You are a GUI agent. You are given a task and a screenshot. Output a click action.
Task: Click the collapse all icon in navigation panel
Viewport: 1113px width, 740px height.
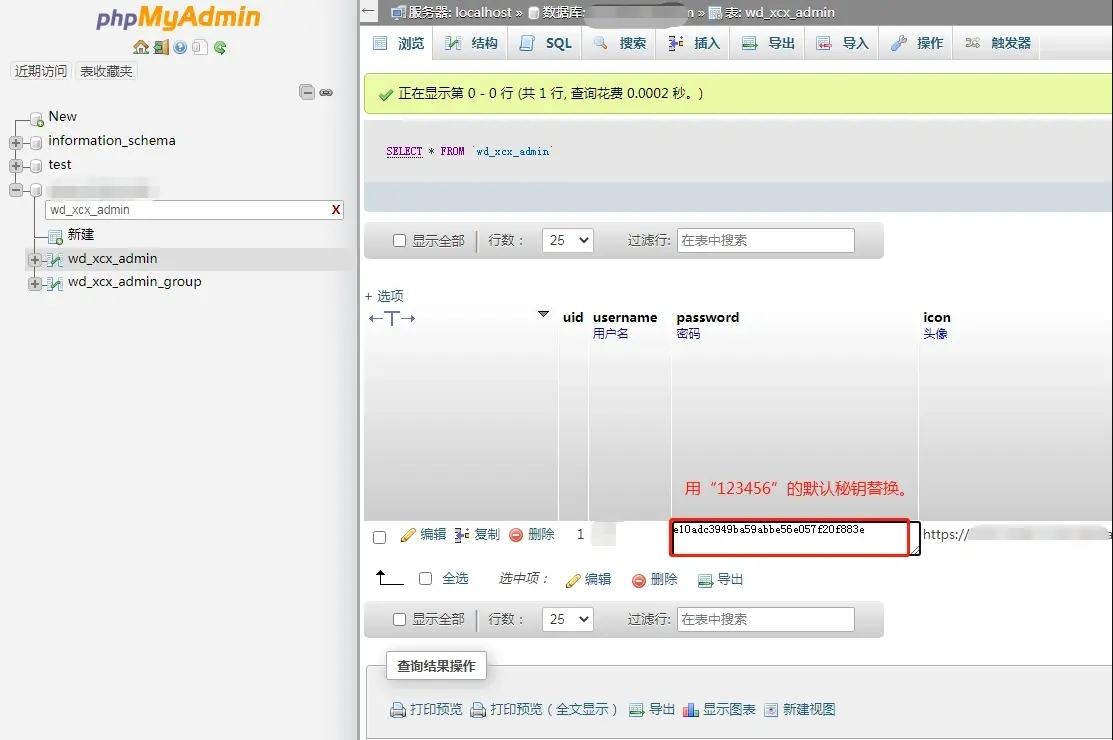coord(308,92)
